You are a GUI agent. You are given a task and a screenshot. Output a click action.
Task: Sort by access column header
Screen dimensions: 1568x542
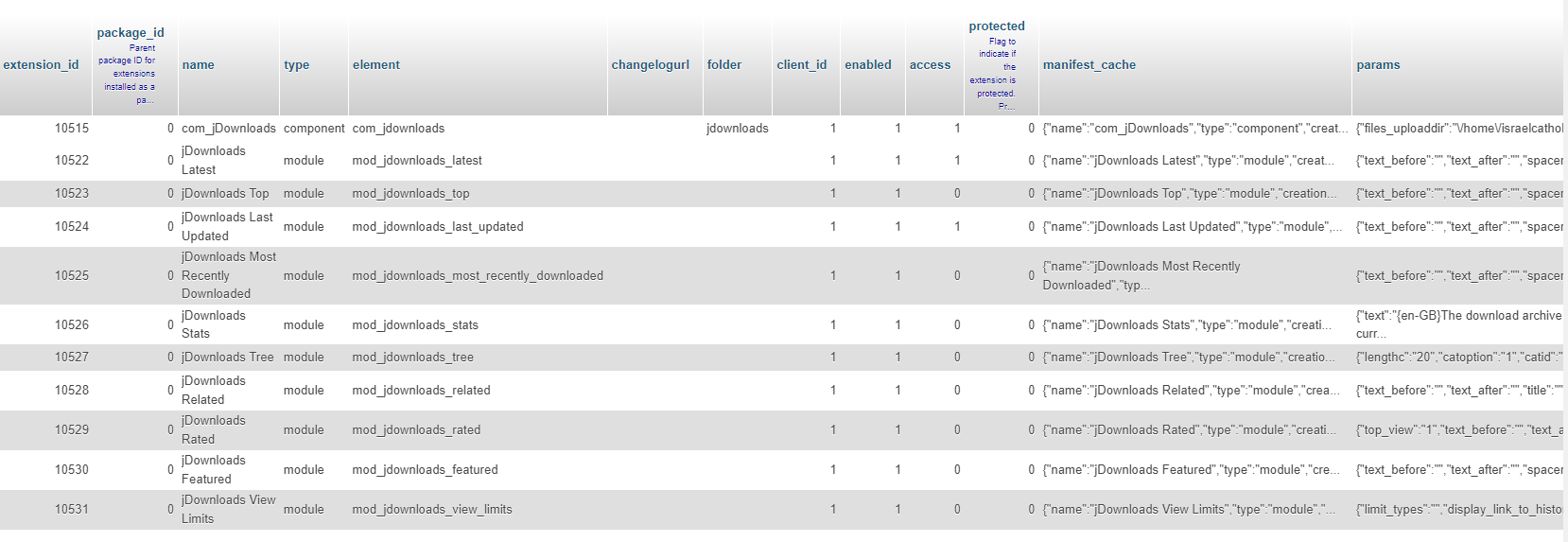click(931, 64)
